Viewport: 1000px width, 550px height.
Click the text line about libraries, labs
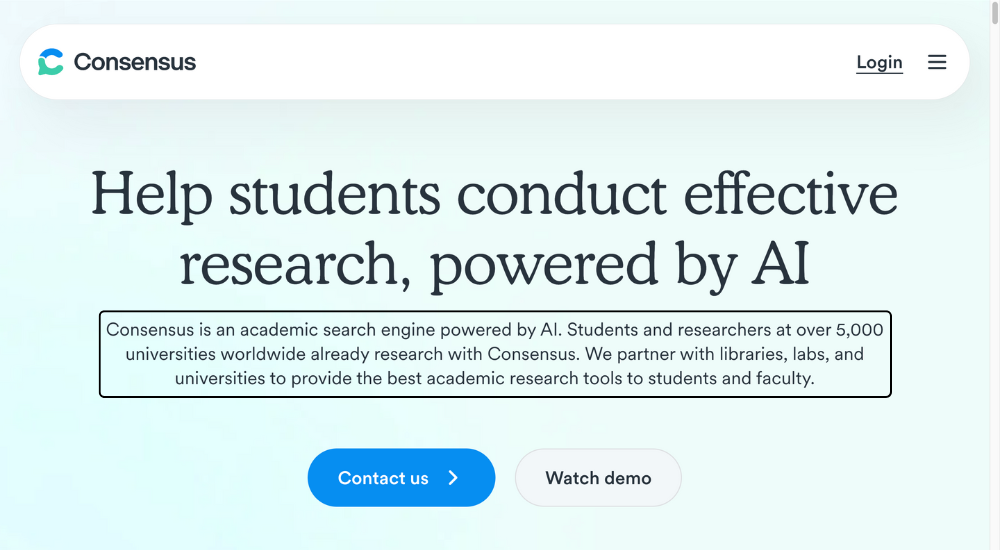point(494,354)
